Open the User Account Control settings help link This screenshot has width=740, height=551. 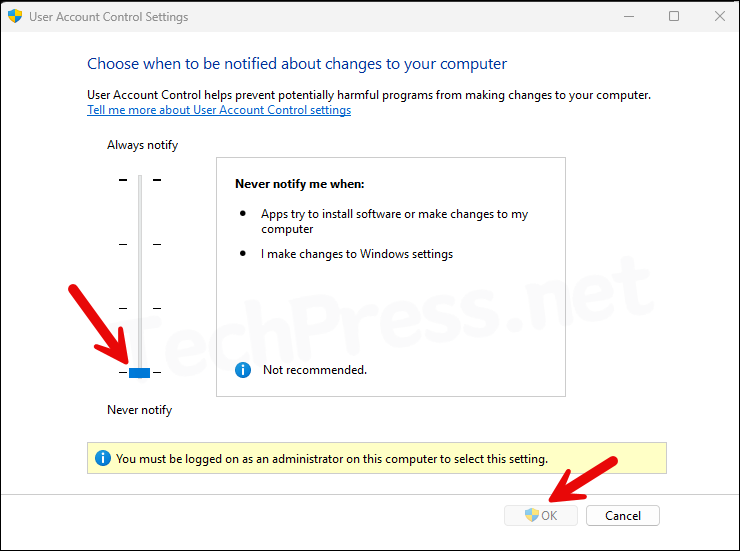pyautogui.click(x=219, y=110)
